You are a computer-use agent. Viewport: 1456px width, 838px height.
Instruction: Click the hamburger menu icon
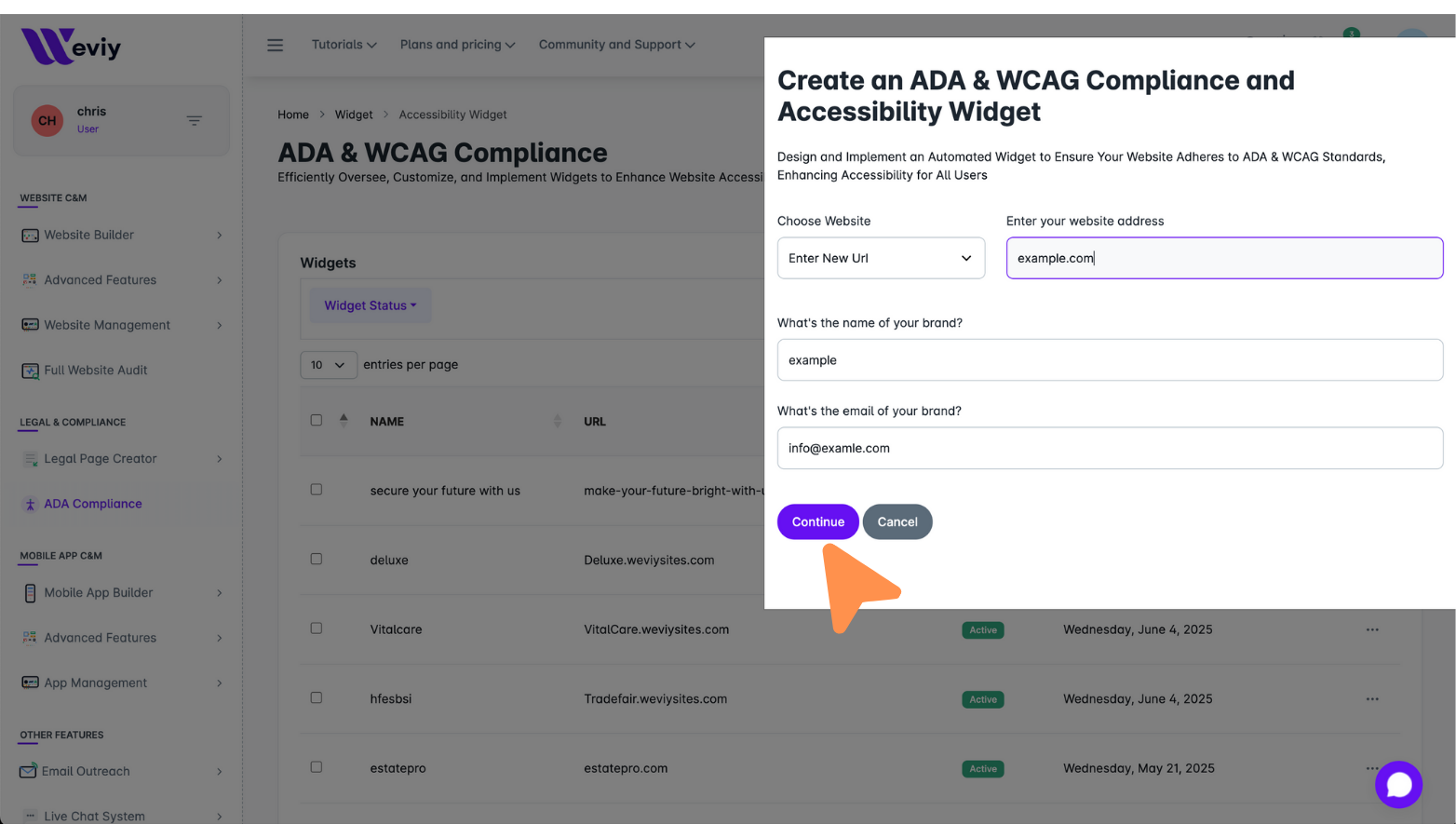point(275,45)
